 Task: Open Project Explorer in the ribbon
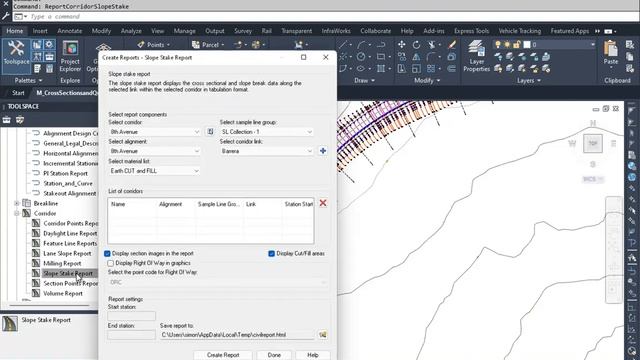pos(70,57)
